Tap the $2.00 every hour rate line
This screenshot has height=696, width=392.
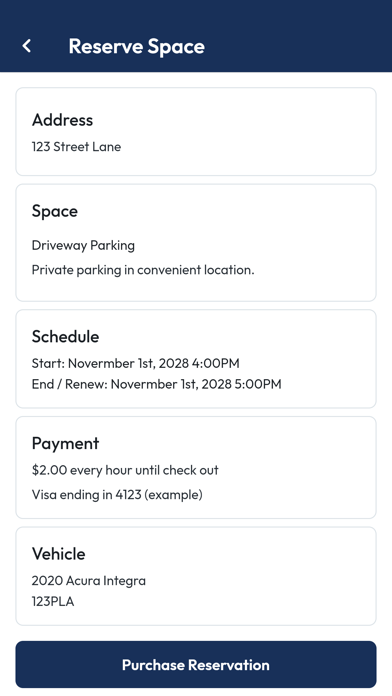[125, 470]
